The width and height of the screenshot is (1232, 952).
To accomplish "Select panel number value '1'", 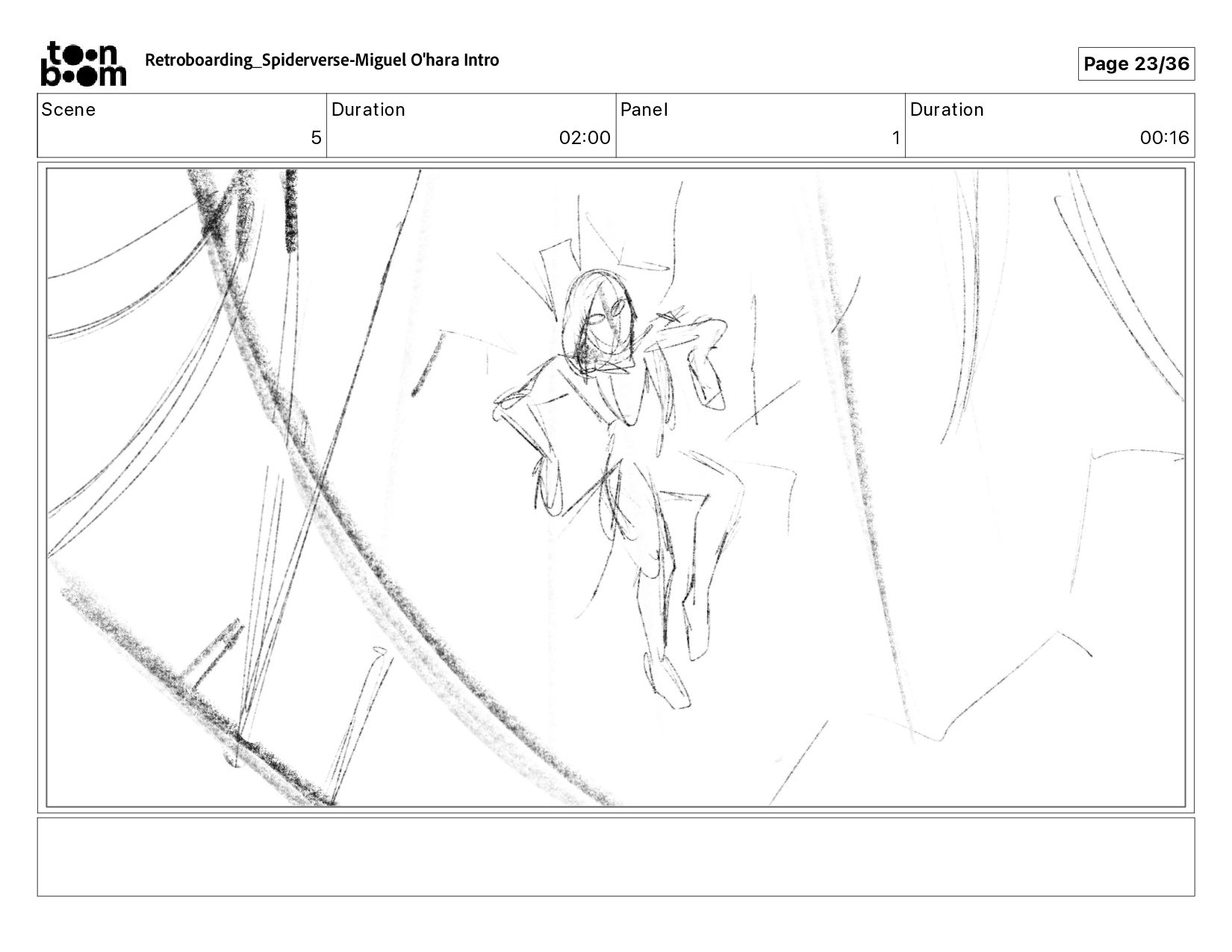I will (x=896, y=138).
